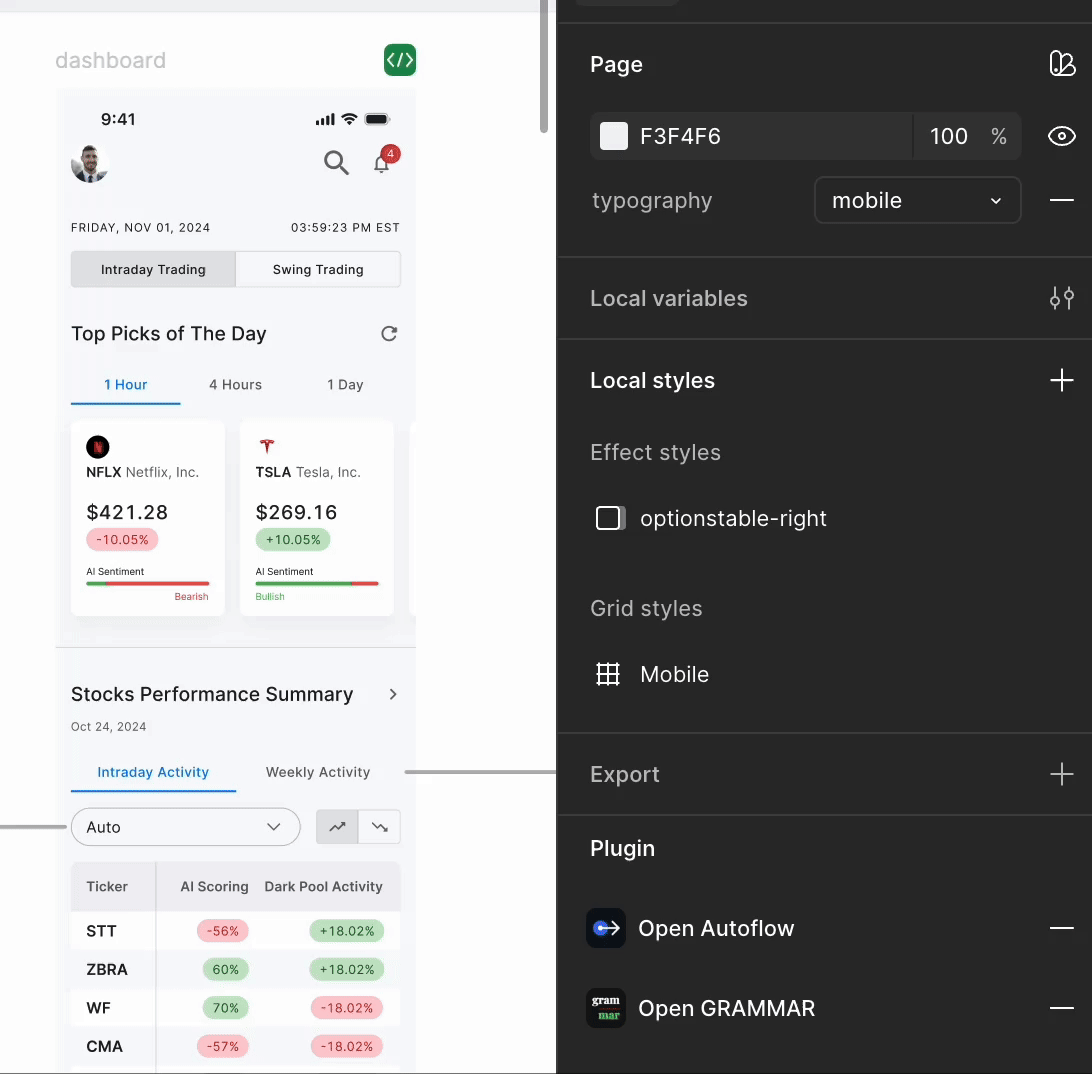1092x1074 pixels.
Task: Open the TSLA Tesla stock card
Action: 317,517
